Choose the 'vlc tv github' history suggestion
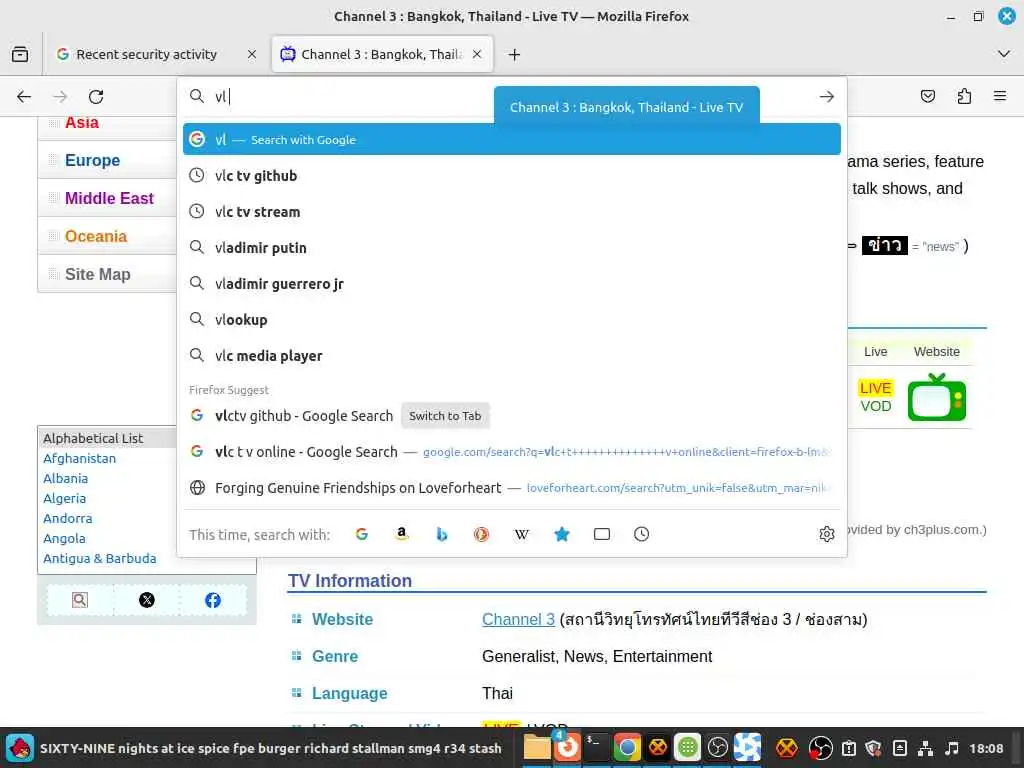This screenshot has height=768, width=1024. 511,176
